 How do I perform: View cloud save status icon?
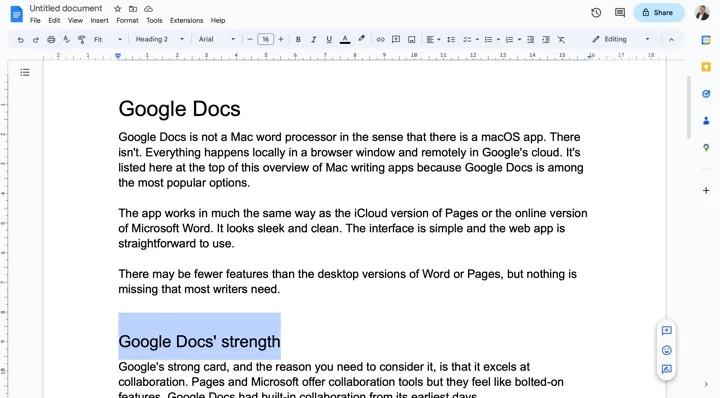[148, 9]
